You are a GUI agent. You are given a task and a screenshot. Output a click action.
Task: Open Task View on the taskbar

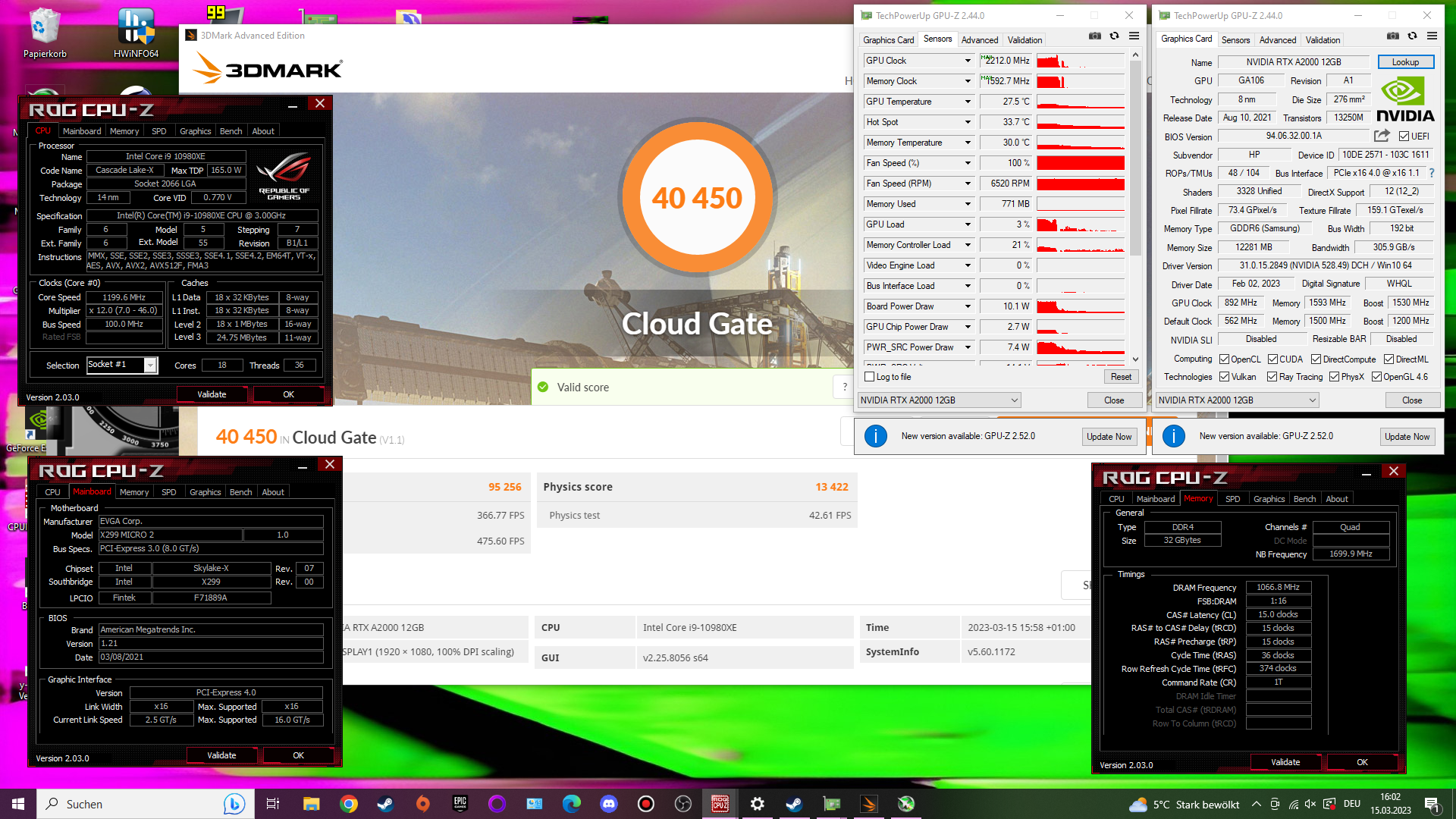(x=273, y=804)
